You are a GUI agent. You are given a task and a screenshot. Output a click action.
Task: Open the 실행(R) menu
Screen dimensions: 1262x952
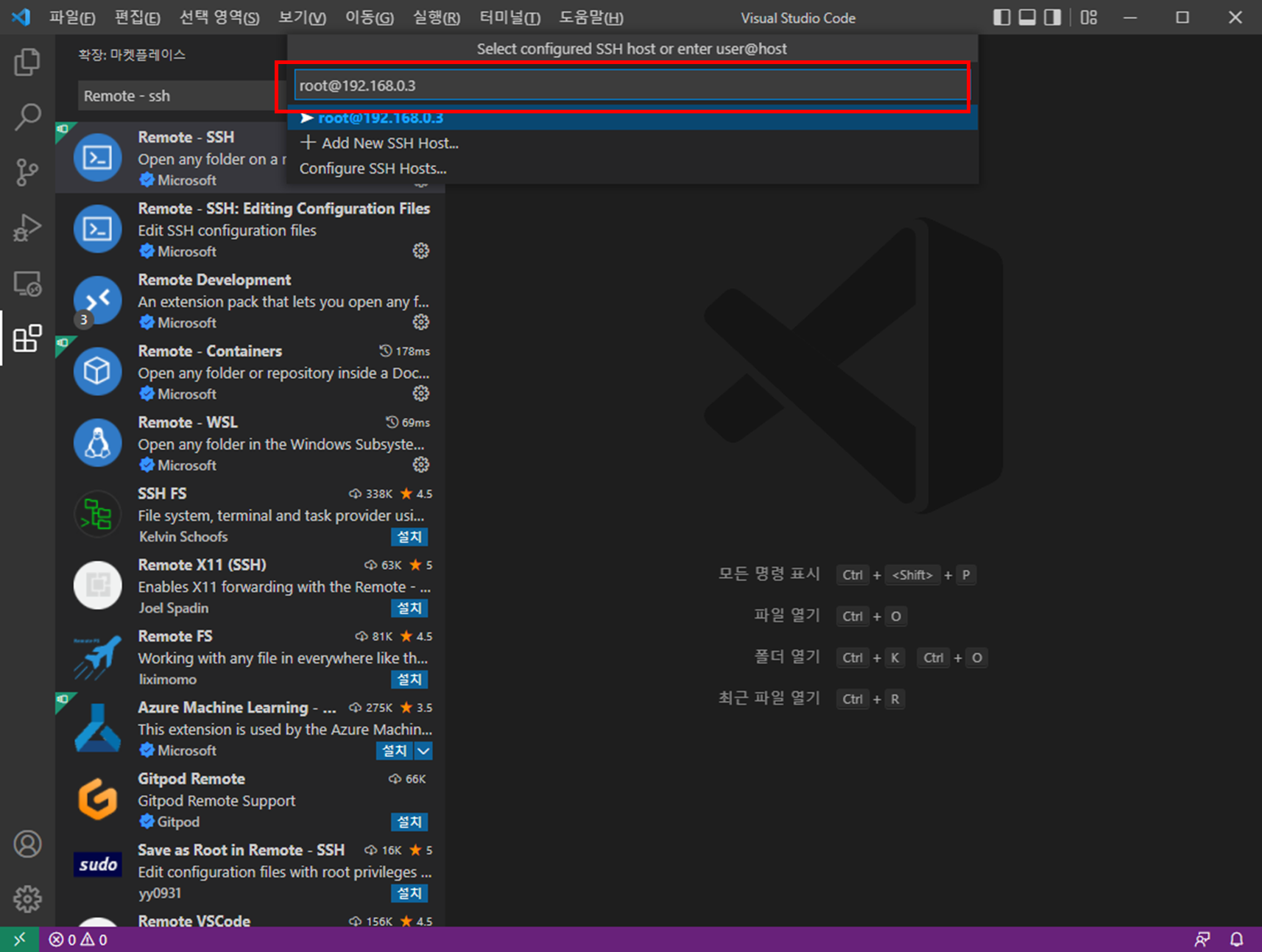437,18
